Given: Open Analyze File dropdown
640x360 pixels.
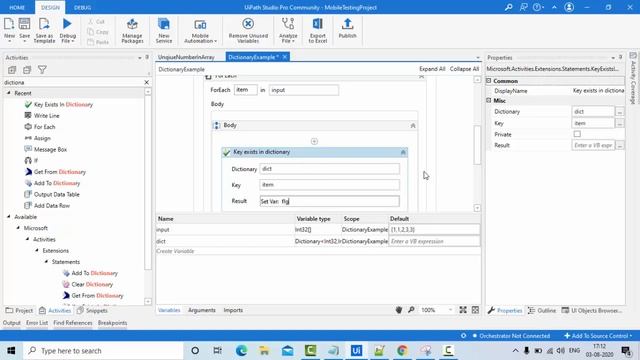Looking at the screenshot, I should click(288, 31).
